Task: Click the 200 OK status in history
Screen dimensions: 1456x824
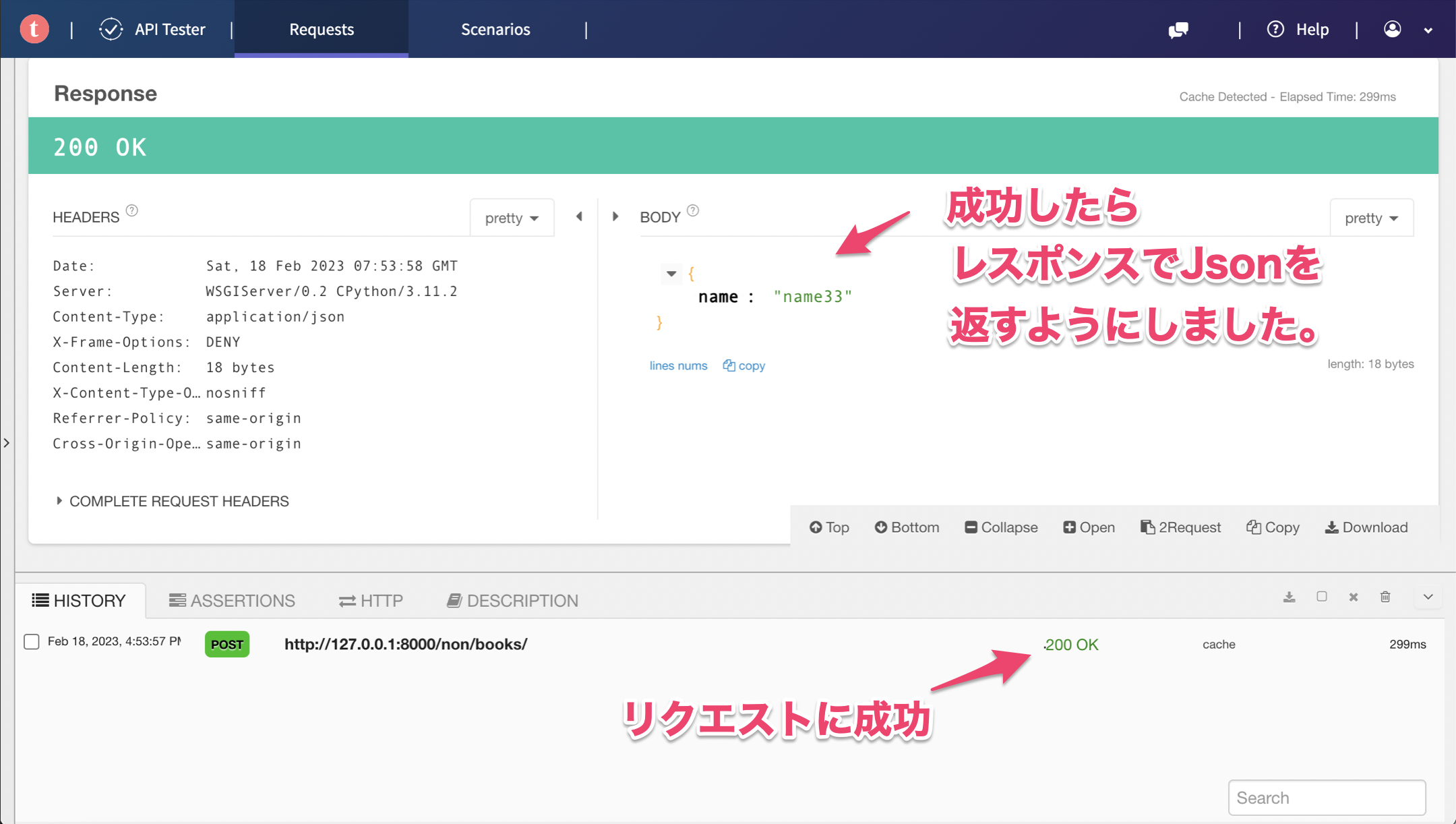Action: click(1070, 644)
